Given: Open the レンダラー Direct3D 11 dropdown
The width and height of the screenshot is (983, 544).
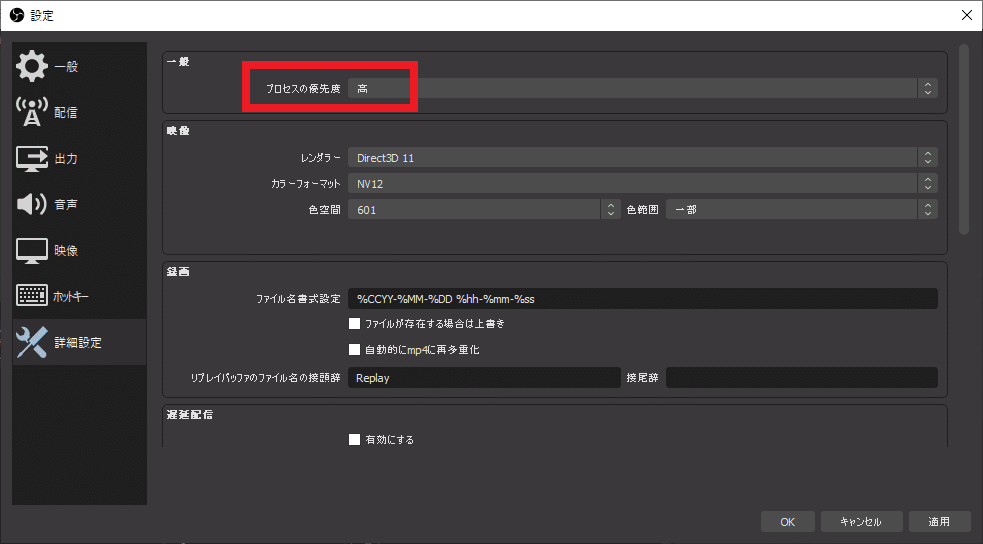Looking at the screenshot, I should 643,158.
